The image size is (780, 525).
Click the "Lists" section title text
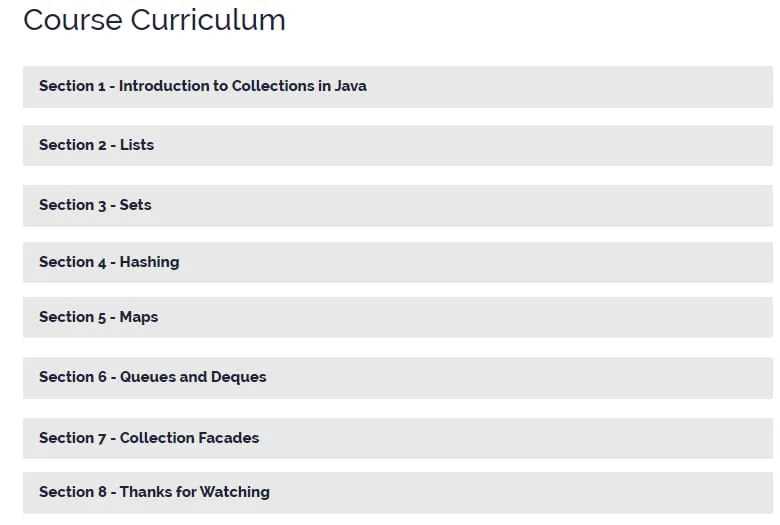[x=137, y=145]
